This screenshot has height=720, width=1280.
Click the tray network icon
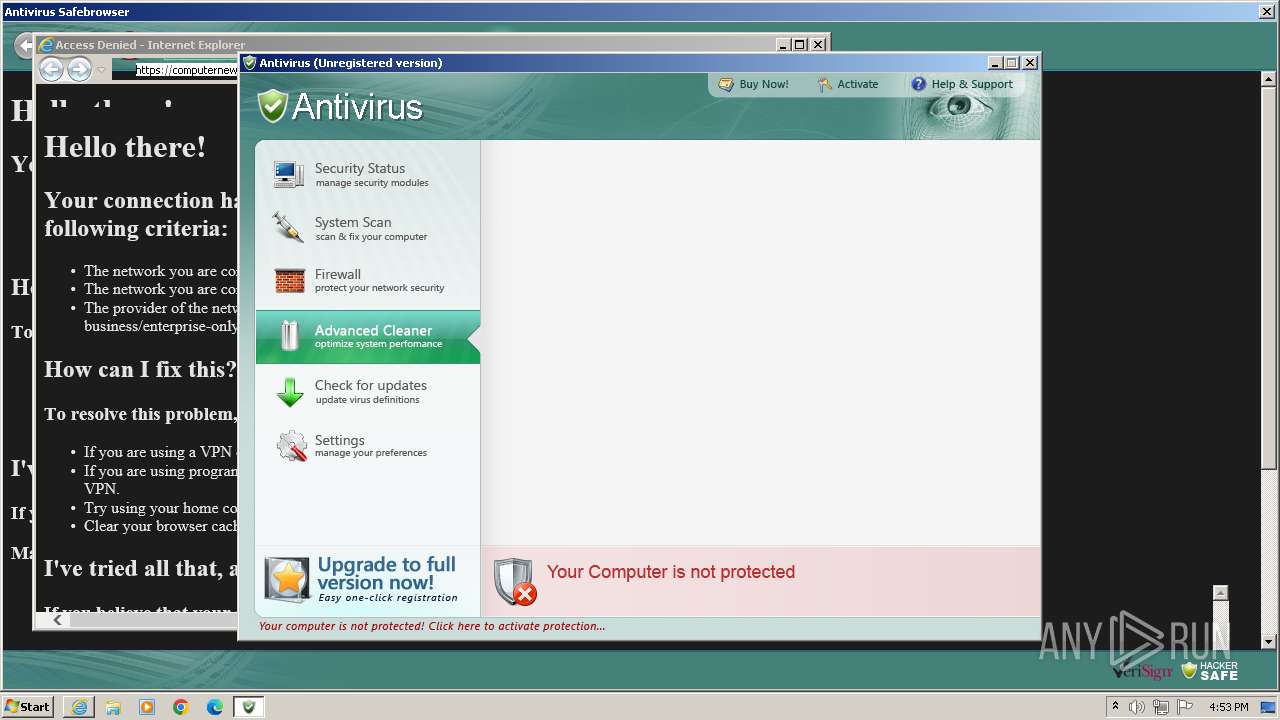tap(1160, 707)
